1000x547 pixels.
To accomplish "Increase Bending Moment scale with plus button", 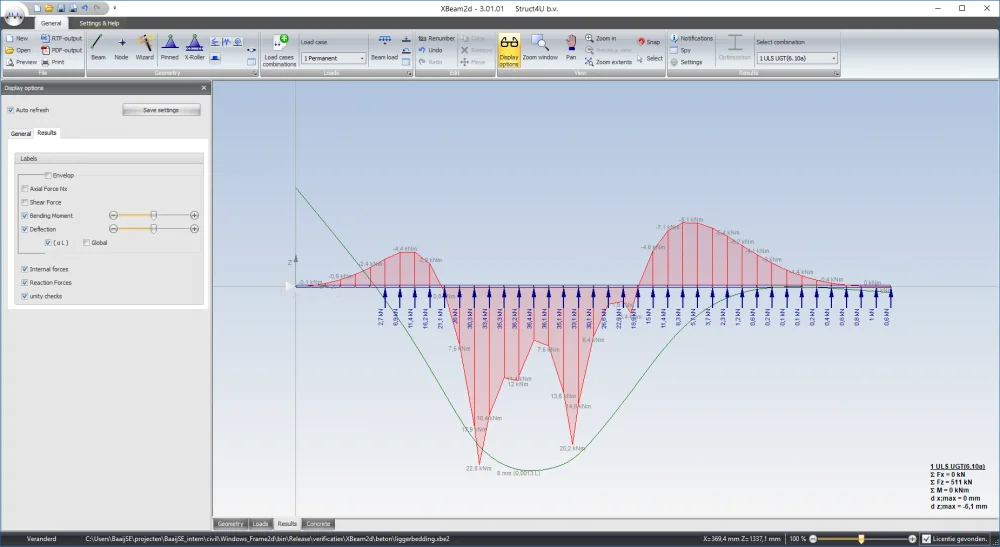I will 194,215.
